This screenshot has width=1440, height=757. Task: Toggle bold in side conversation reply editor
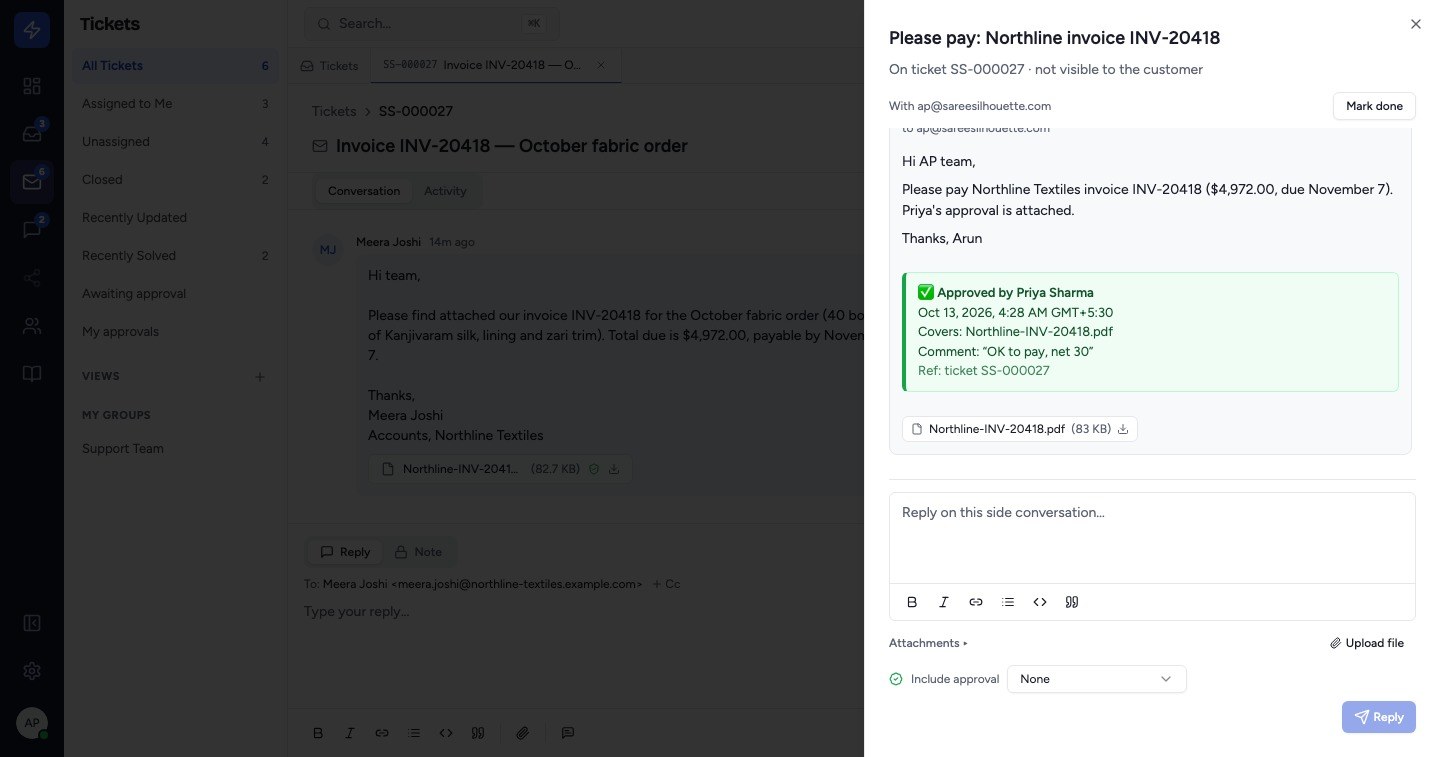tap(912, 602)
